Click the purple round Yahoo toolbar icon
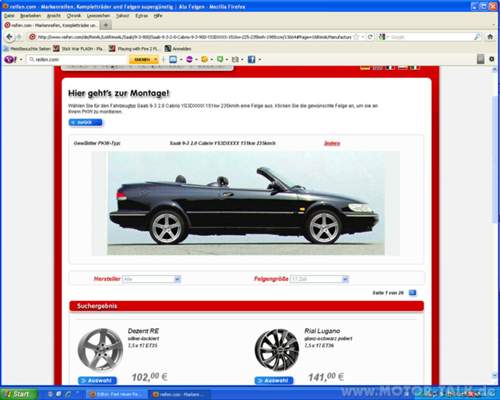This screenshot has height=400, width=500. click(x=189, y=59)
